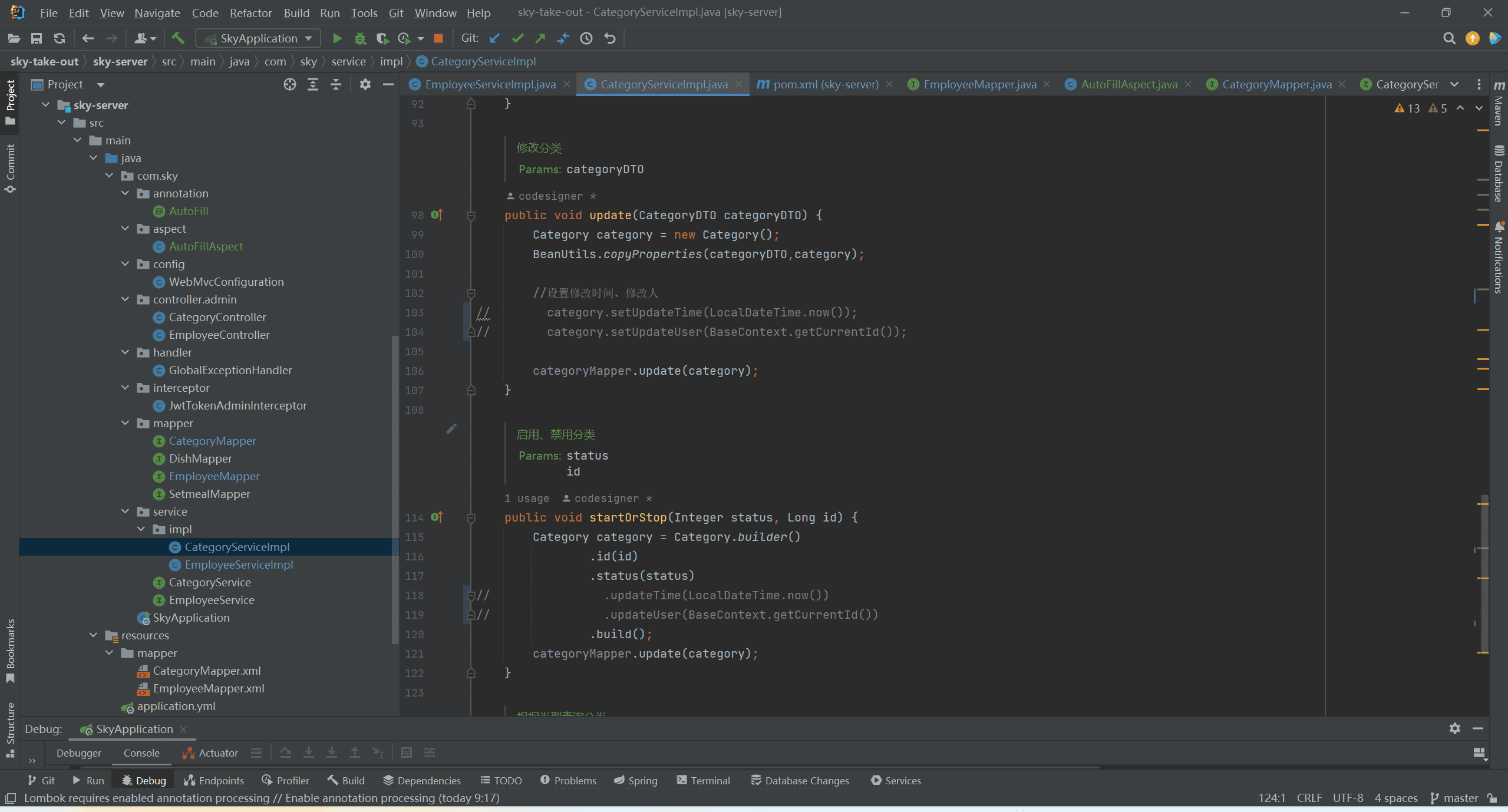Select opened file with the target icon

point(289,84)
